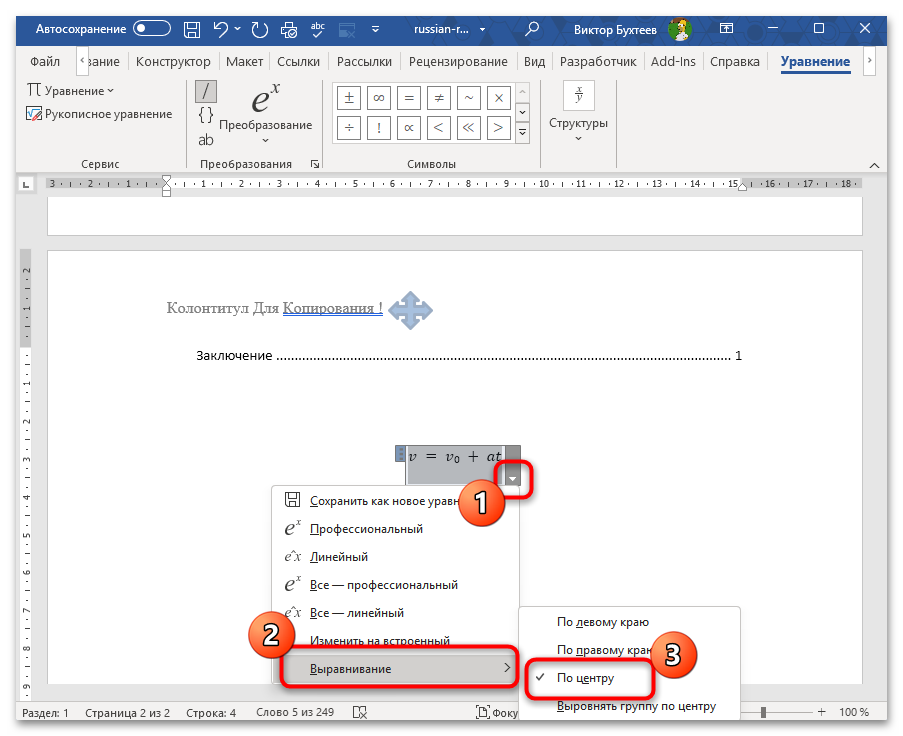903x736 pixels.
Task: Open zoom dialog via 100 % level
Action: 853,712
